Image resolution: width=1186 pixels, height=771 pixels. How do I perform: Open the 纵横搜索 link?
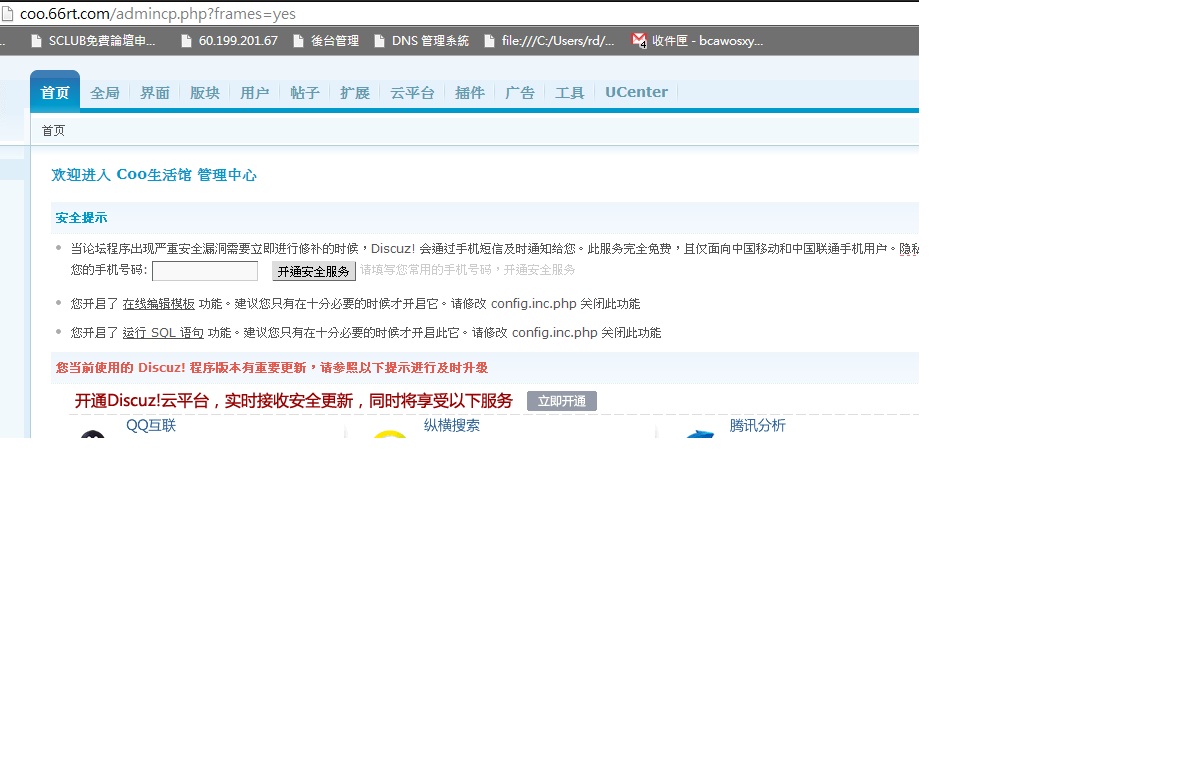point(452,425)
